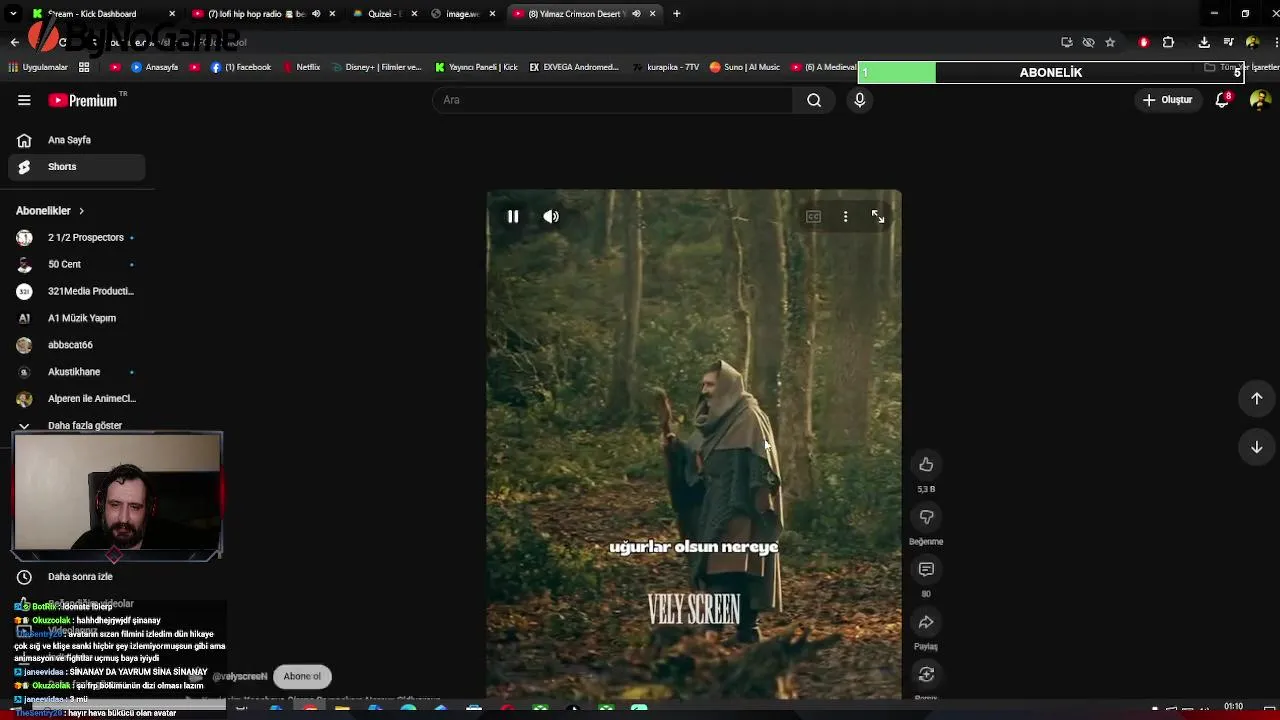Open the YouTube hamburger guide menu
The height and width of the screenshot is (720, 1280).
pos(24,100)
